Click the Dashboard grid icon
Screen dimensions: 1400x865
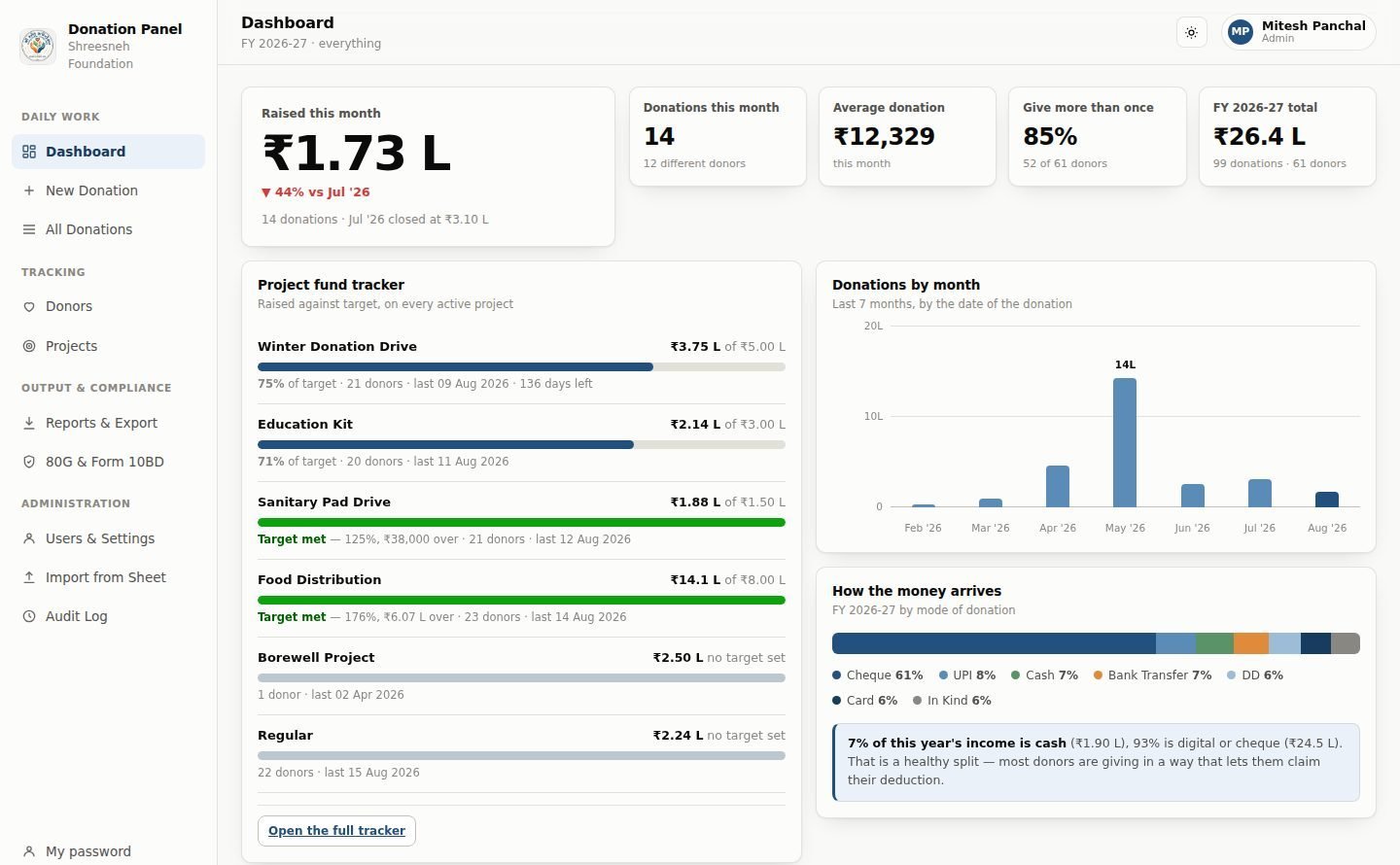point(29,152)
